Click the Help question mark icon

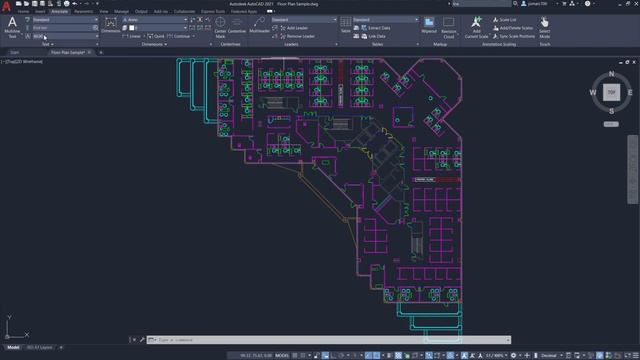tap(587, 4)
